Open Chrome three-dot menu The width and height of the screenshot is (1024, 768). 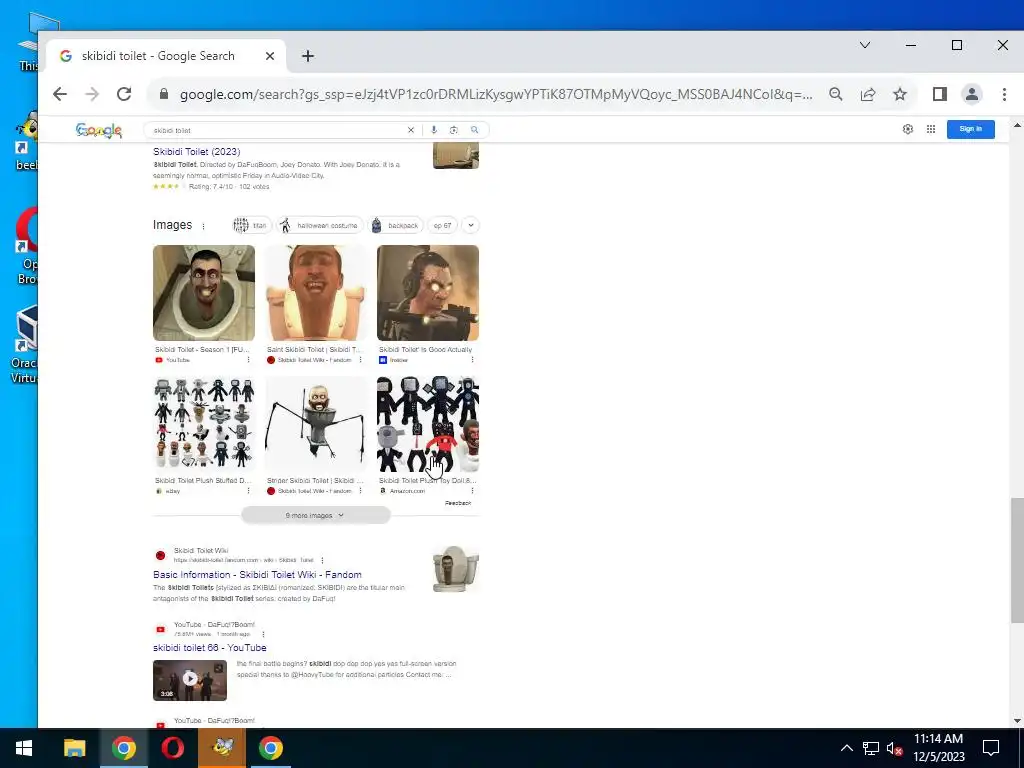[x=1004, y=94]
